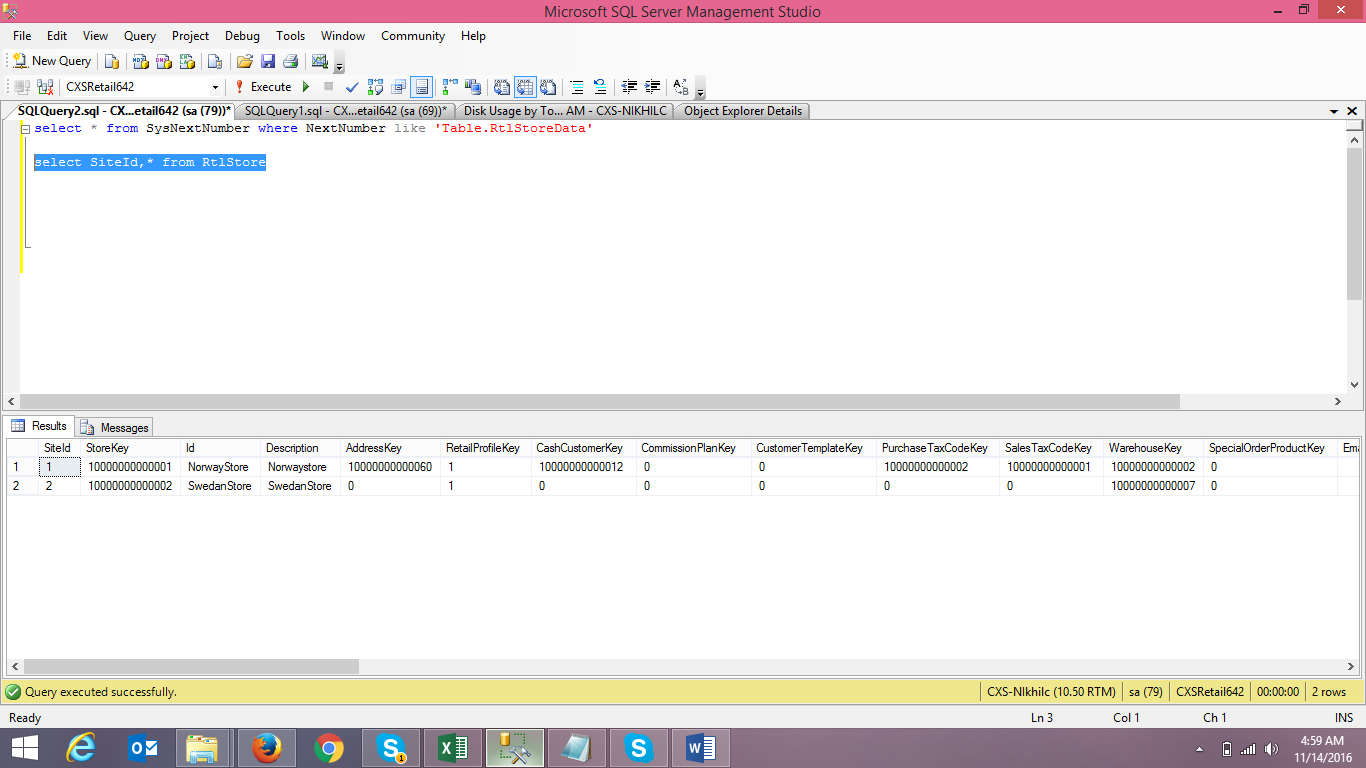Switch to the SQLQuery1.sql tab
Image resolution: width=1366 pixels, height=768 pixels.
pos(345,111)
